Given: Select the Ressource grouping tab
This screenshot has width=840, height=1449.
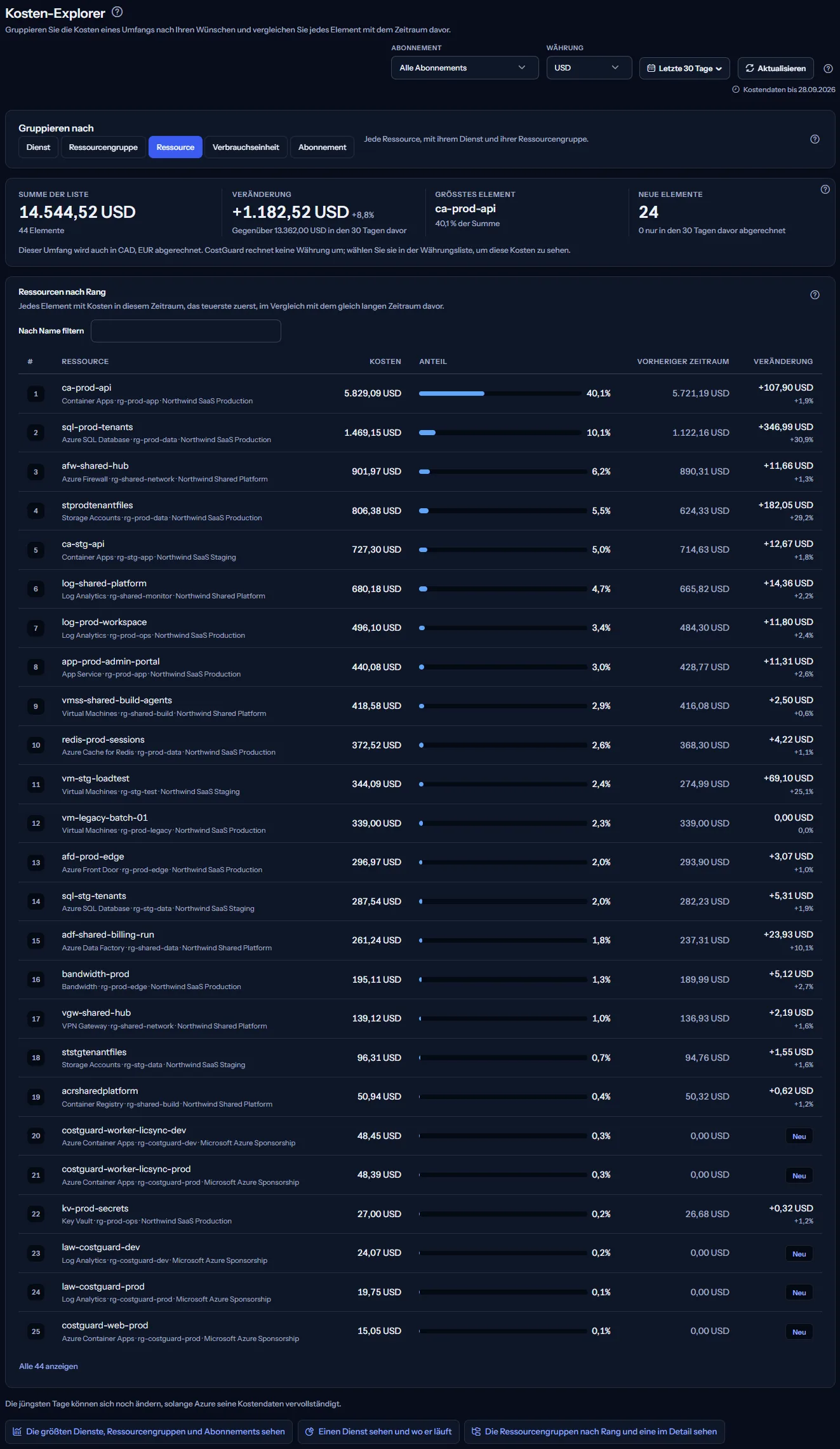Looking at the screenshot, I should click(175, 147).
